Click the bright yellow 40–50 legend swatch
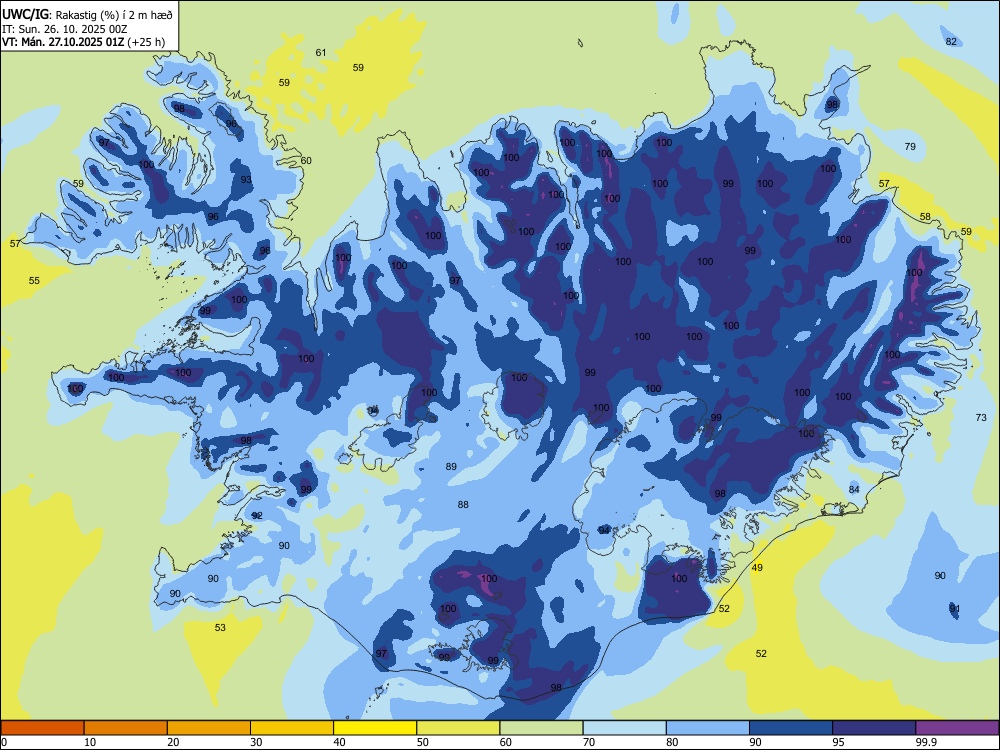 click(x=375, y=728)
